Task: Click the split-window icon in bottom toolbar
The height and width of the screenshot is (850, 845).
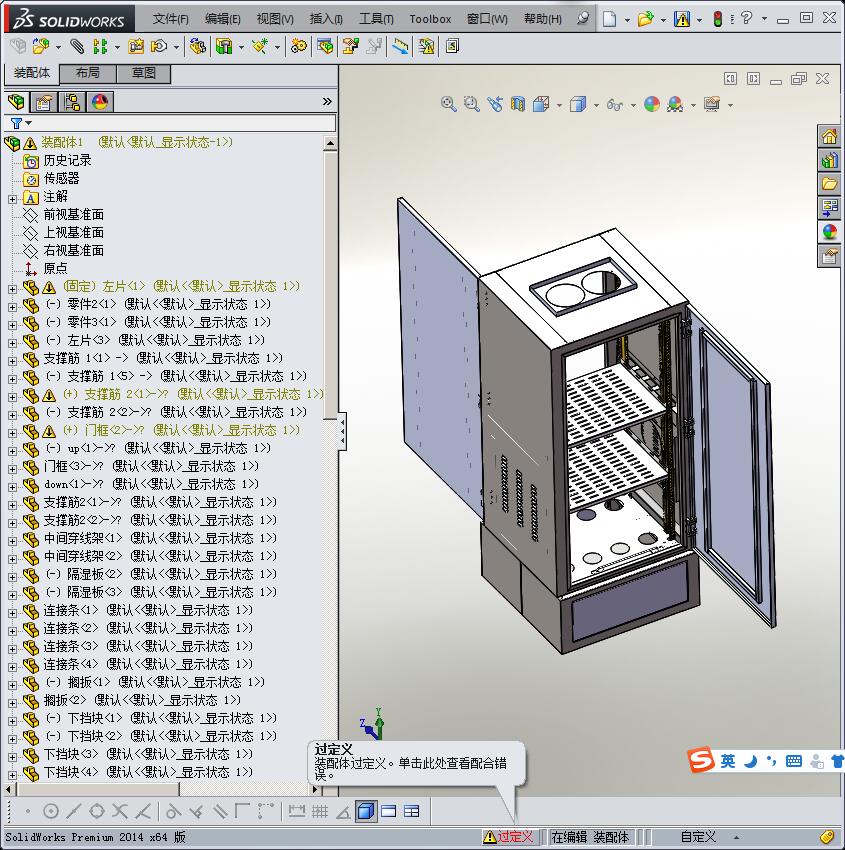Action: 389,811
